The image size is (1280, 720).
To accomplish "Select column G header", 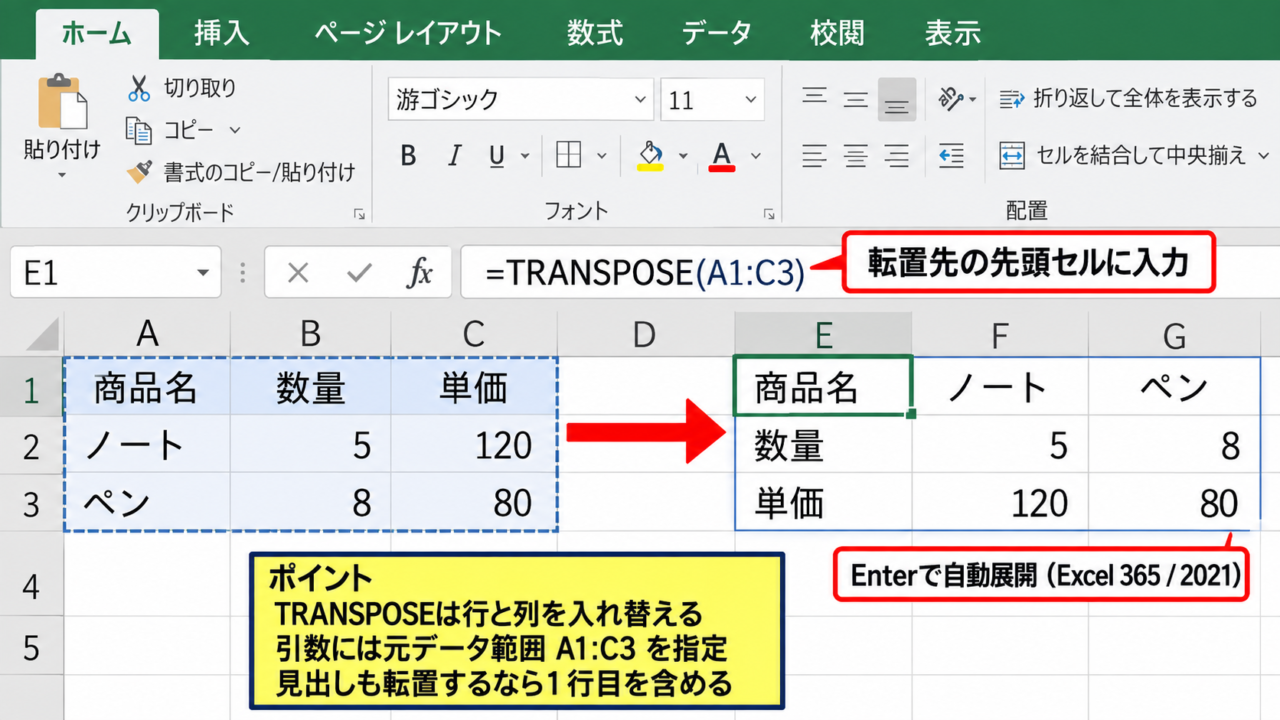I will (1175, 335).
